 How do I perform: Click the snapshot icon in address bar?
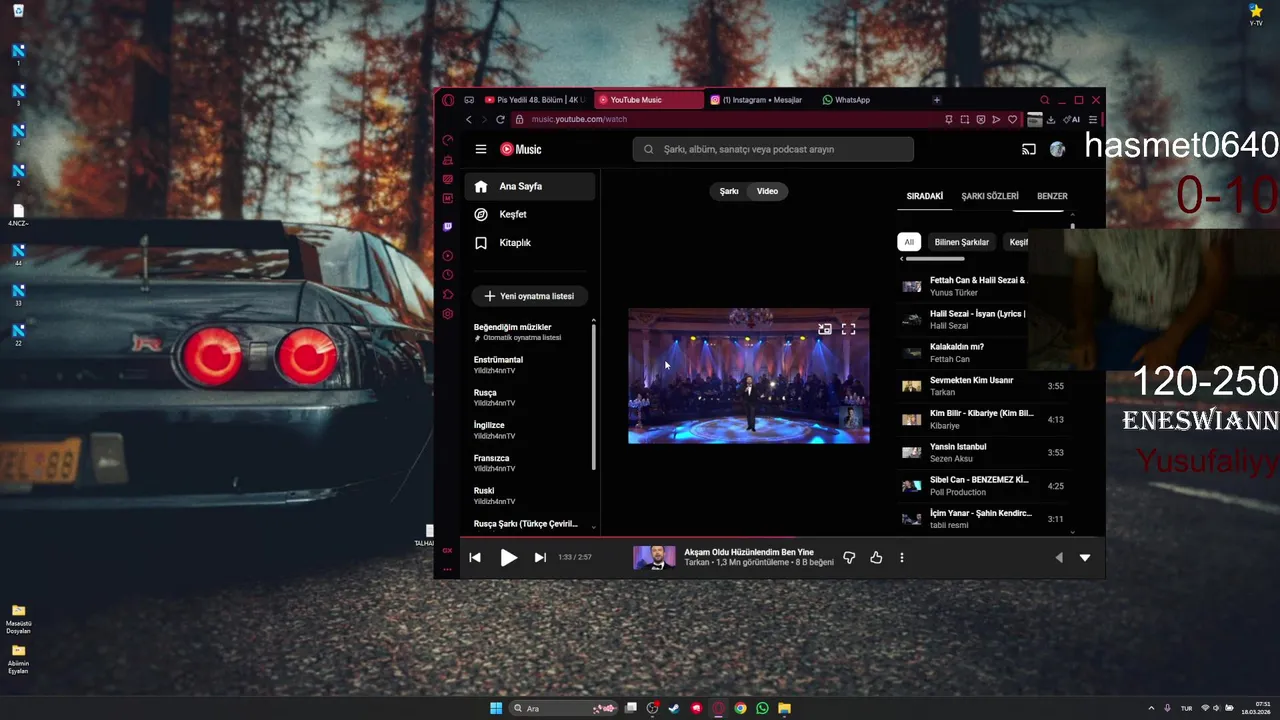(964, 119)
